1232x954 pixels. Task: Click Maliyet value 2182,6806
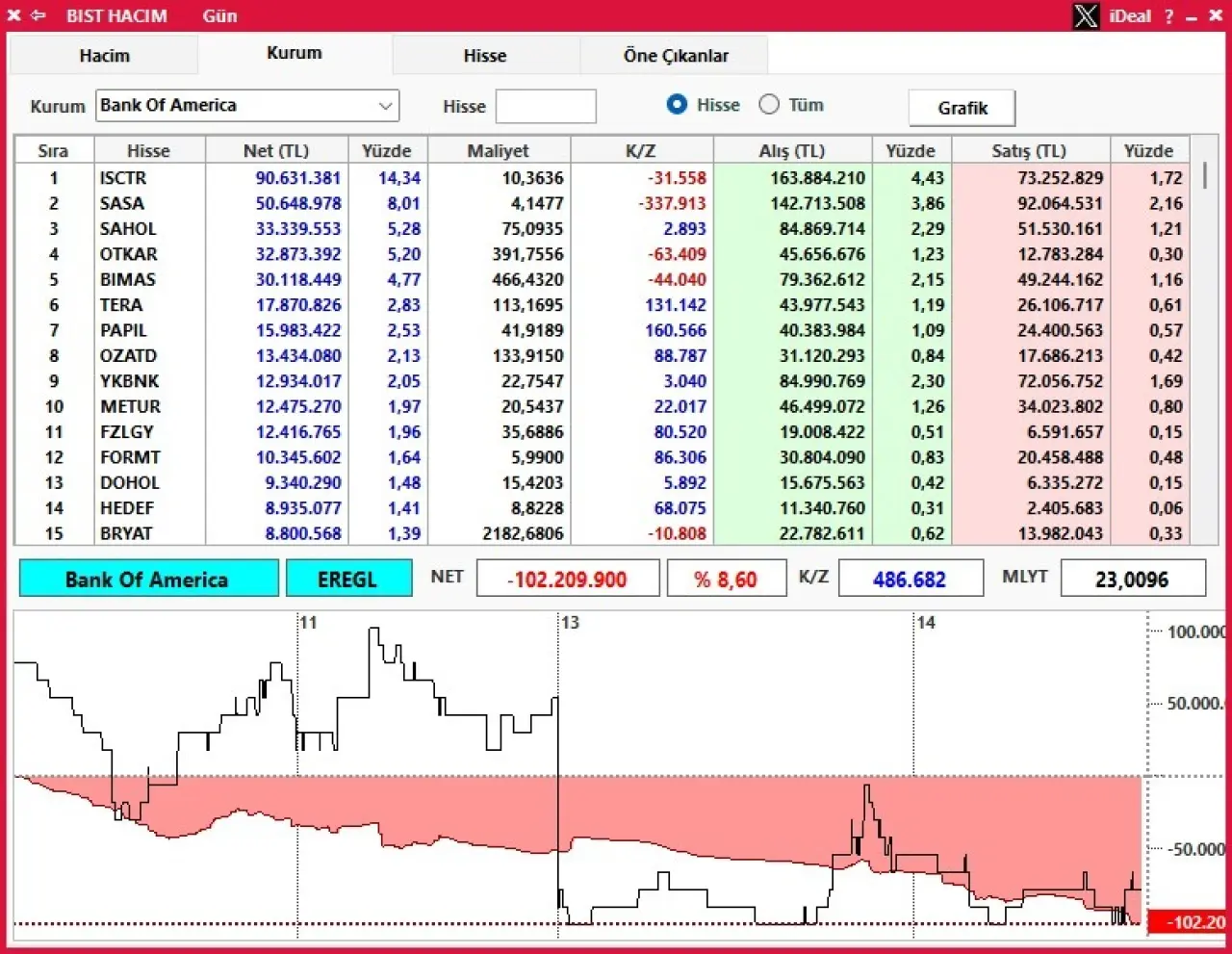pyautogui.click(x=523, y=533)
